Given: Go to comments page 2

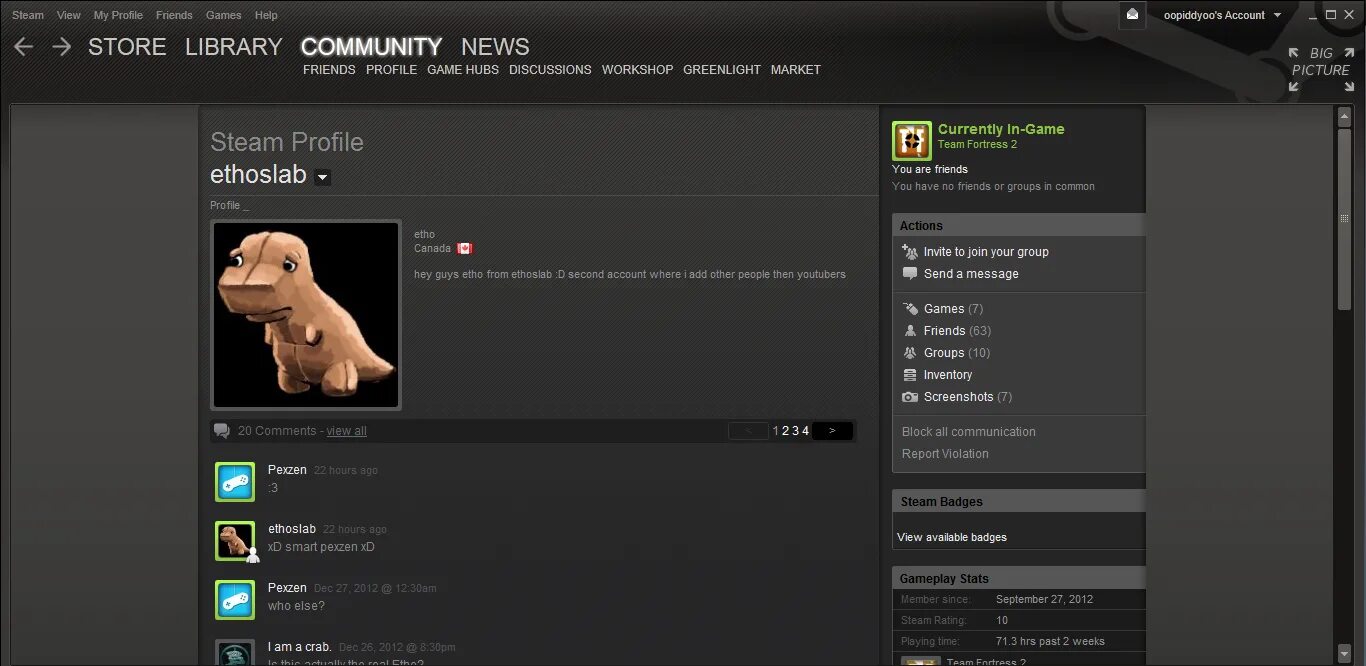Looking at the screenshot, I should 785,431.
